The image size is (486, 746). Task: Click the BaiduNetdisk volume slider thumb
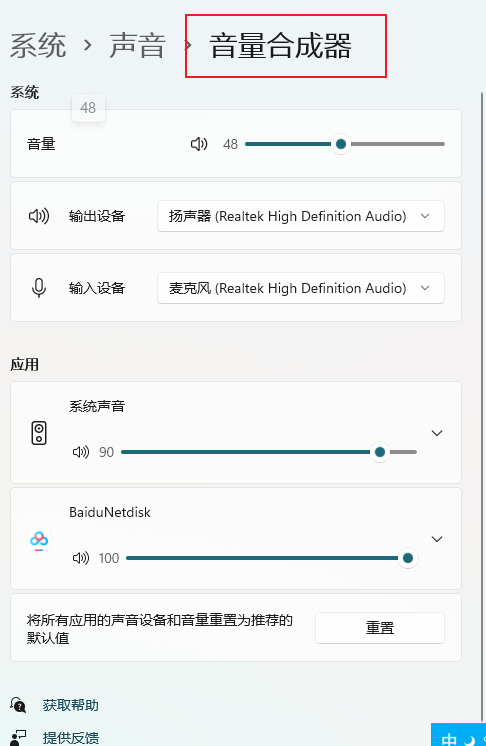pyautogui.click(x=408, y=558)
